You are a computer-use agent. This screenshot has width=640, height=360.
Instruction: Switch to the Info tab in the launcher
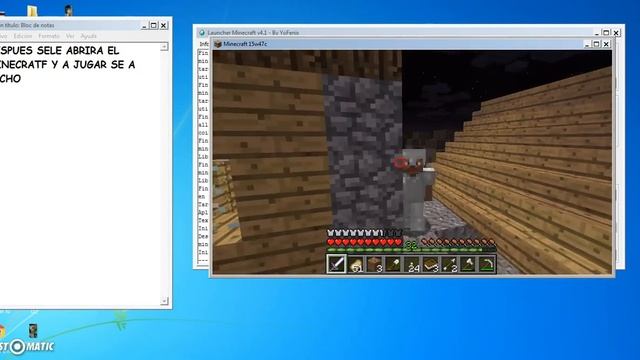(204, 44)
